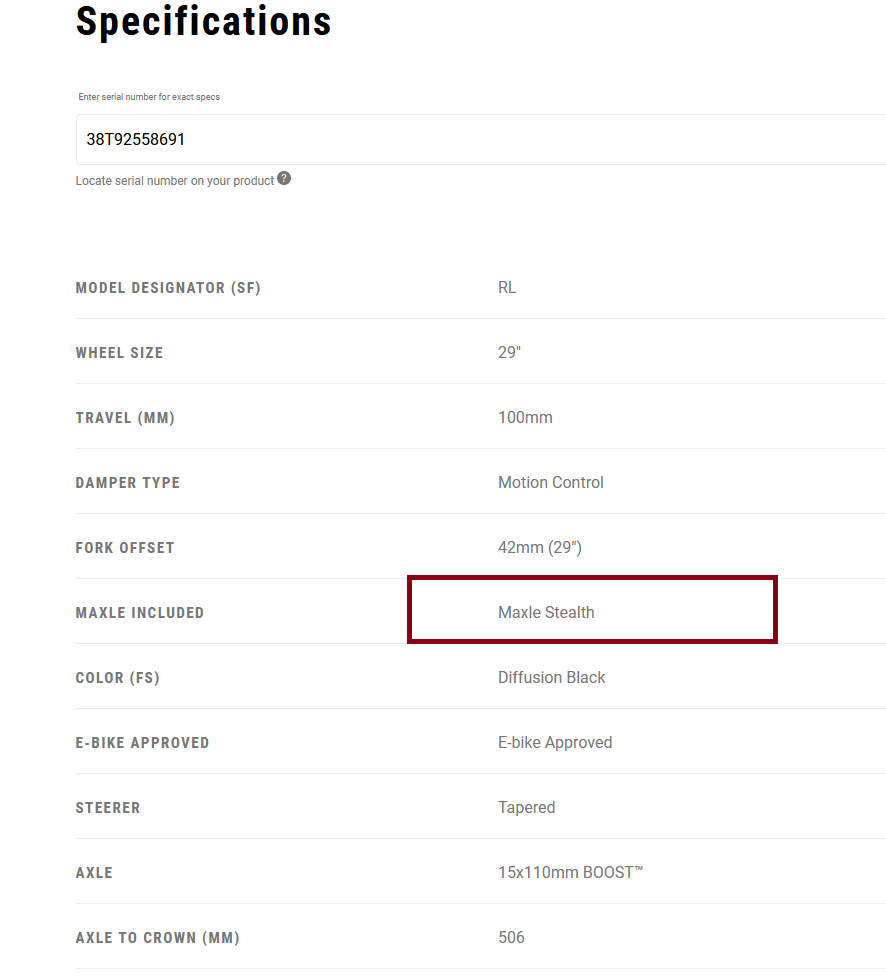Viewport: 886px width, 976px height.
Task: Click the 15x110mm BOOST axle value
Action: [x=570, y=873]
